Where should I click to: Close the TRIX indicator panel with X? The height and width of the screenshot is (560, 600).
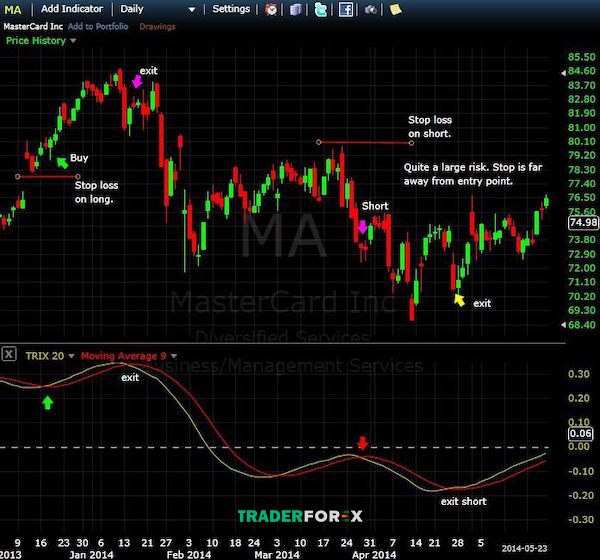[x=9, y=354]
